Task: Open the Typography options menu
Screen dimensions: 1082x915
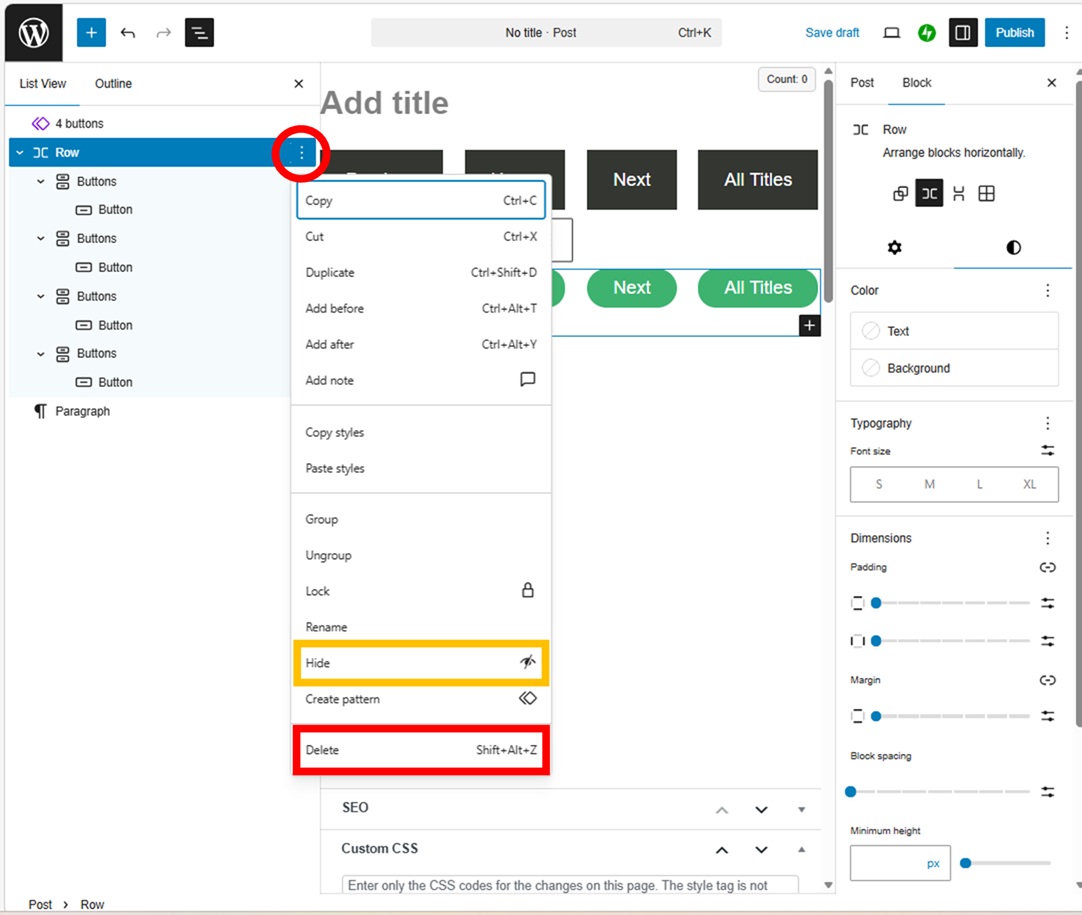Action: coord(1047,423)
